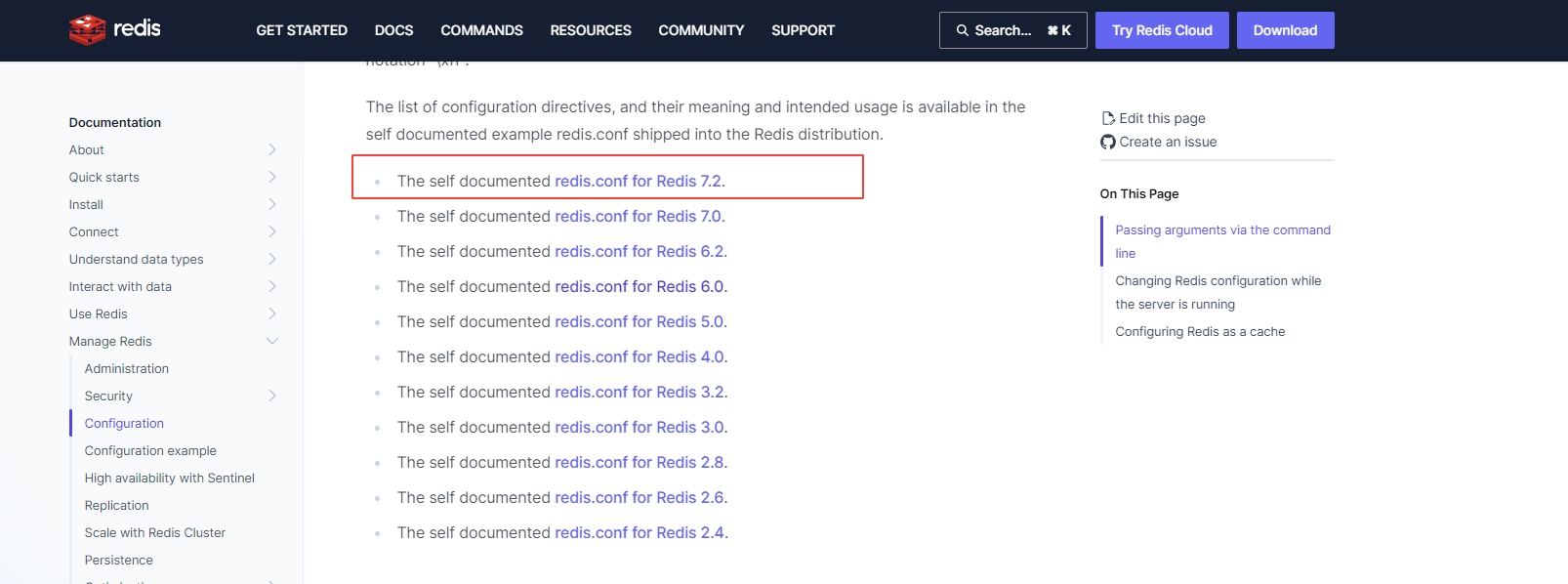Open the Manage Redis sidebar item
The image size is (1568, 584).
[110, 341]
